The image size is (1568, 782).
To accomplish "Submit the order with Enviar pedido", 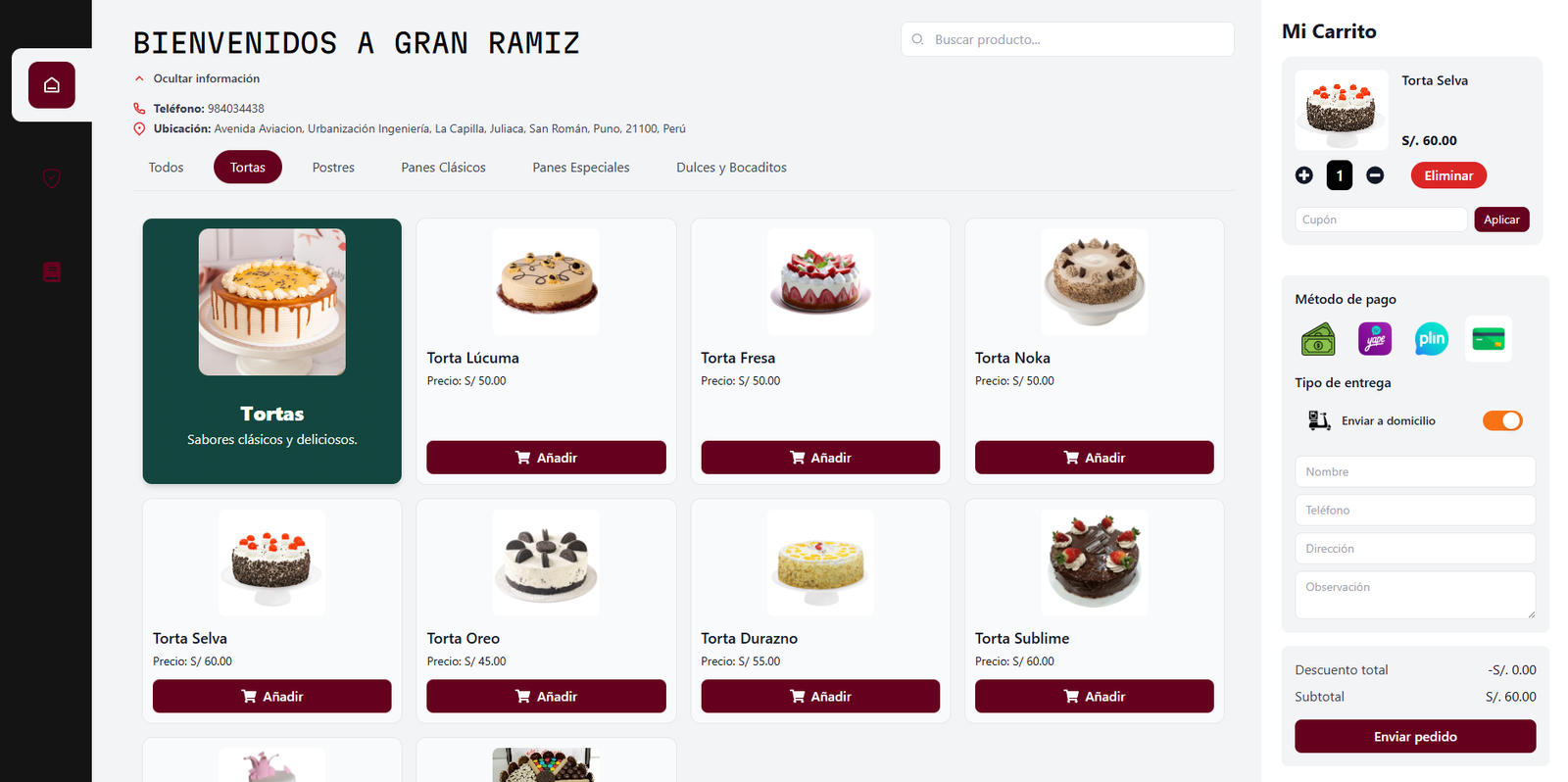I will (1415, 737).
